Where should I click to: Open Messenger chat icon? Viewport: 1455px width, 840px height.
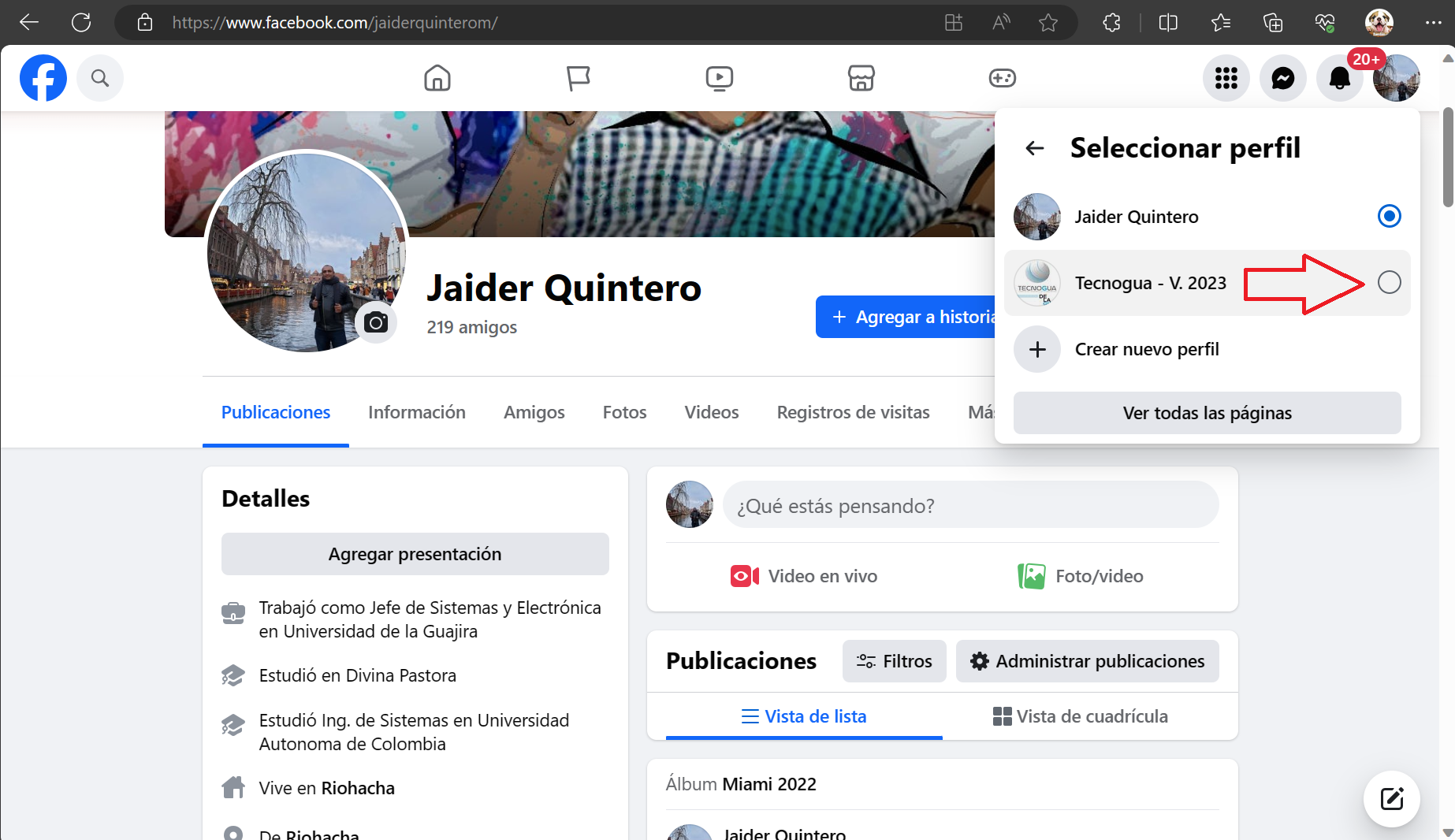[x=1282, y=78]
